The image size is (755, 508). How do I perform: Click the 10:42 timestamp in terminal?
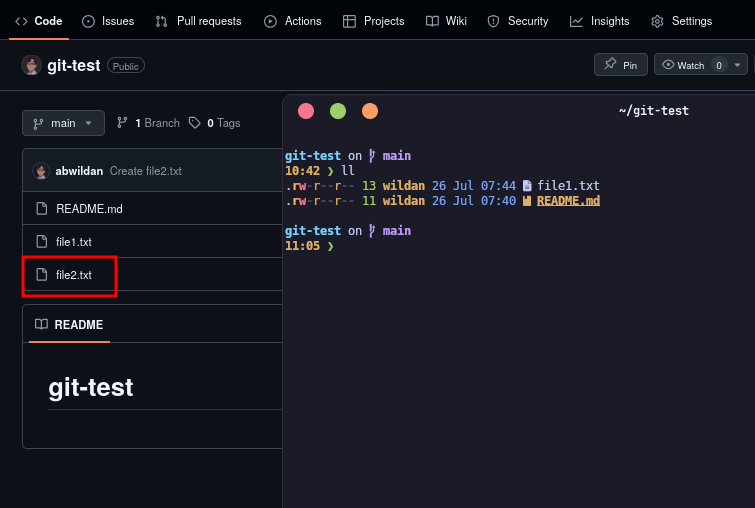[x=302, y=171]
